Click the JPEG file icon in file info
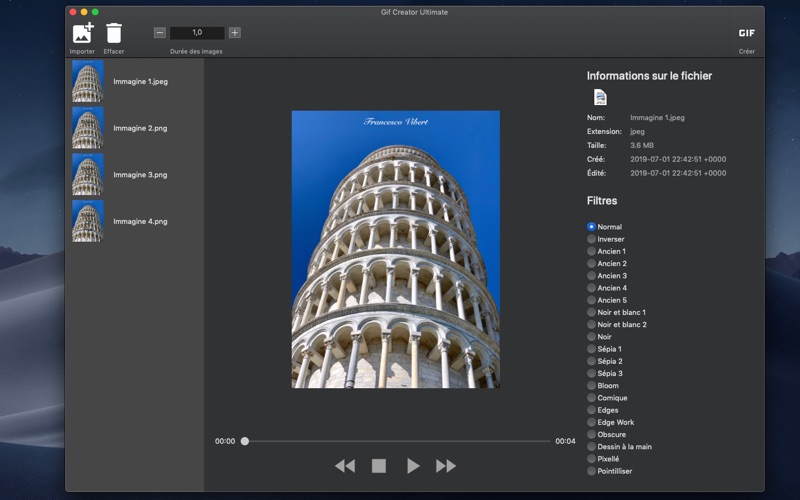Image resolution: width=800 pixels, height=500 pixels. [600, 97]
